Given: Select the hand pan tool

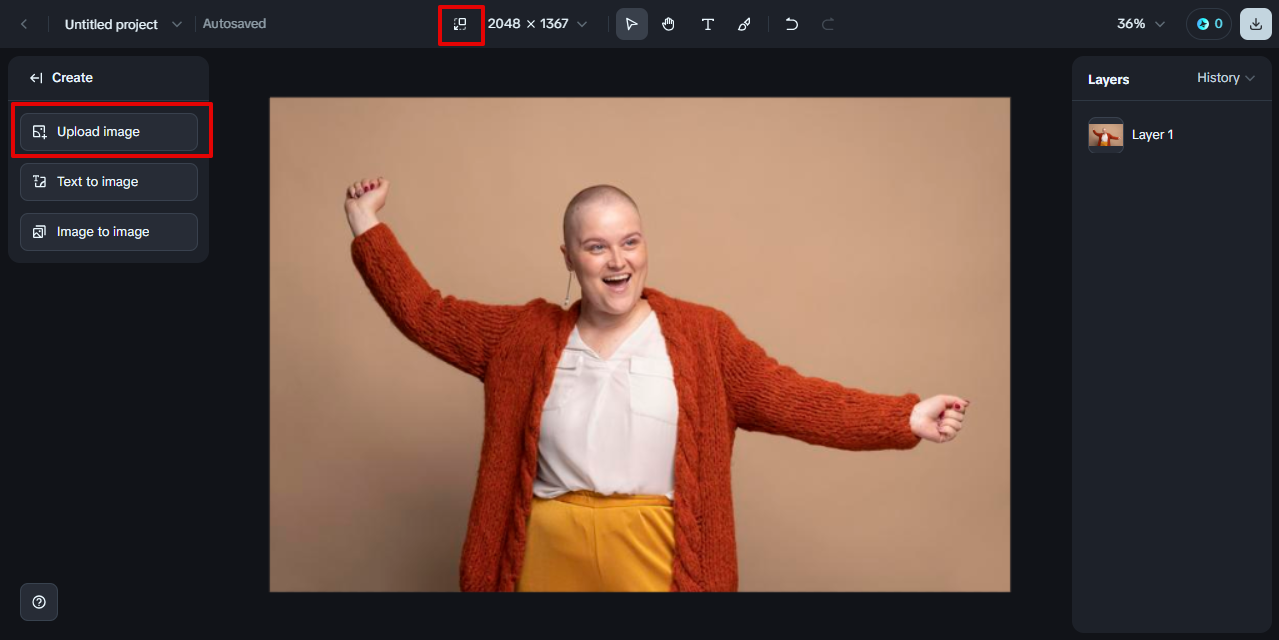Looking at the screenshot, I should coord(669,24).
